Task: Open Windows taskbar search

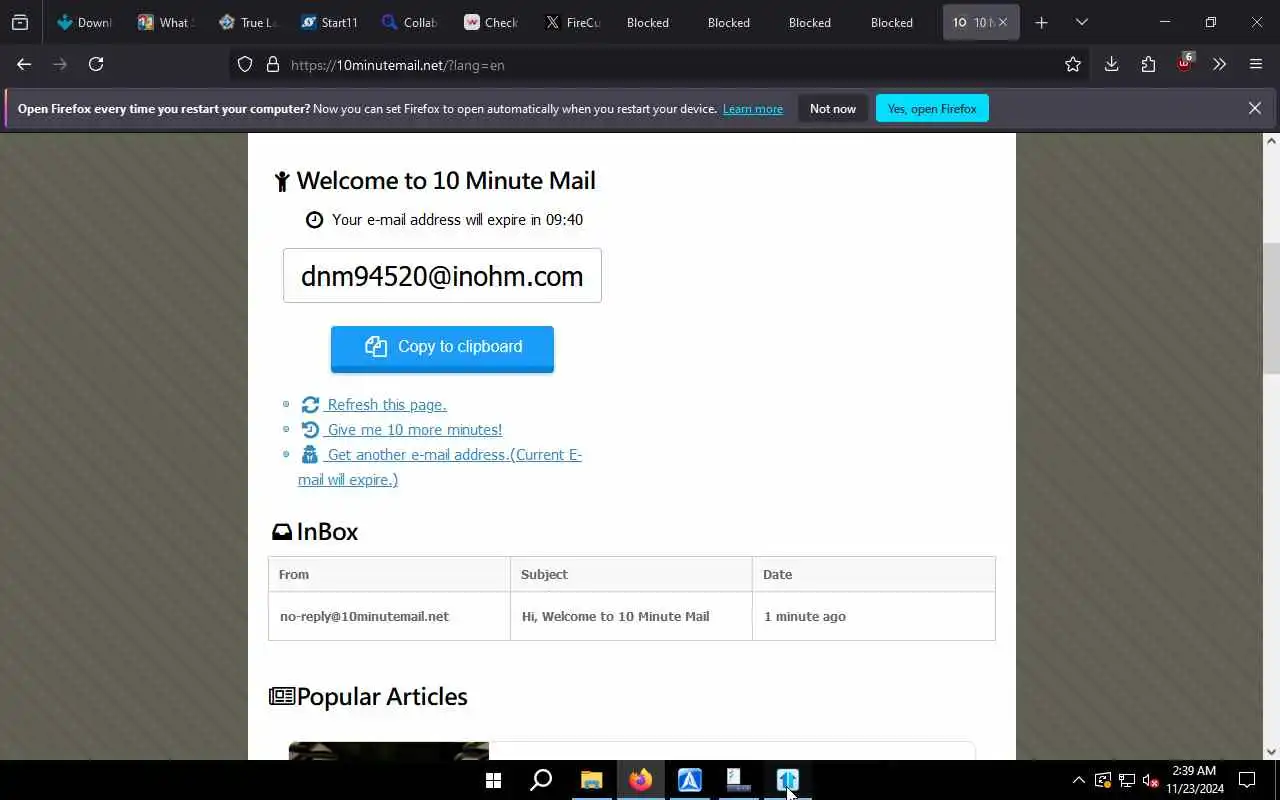Action: click(541, 780)
